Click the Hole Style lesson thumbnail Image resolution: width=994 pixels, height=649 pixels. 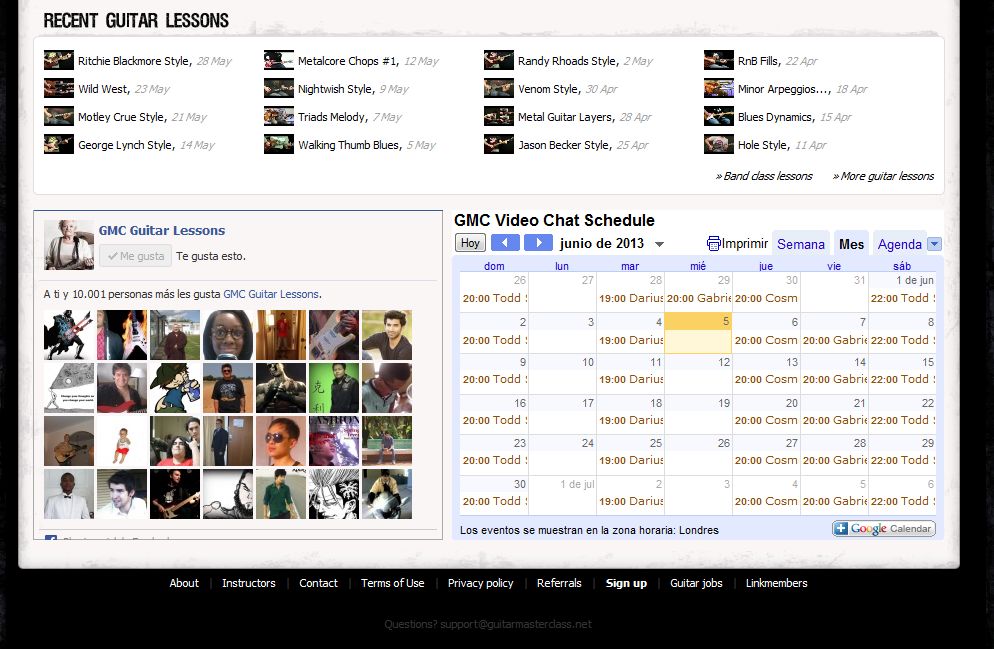(x=719, y=144)
